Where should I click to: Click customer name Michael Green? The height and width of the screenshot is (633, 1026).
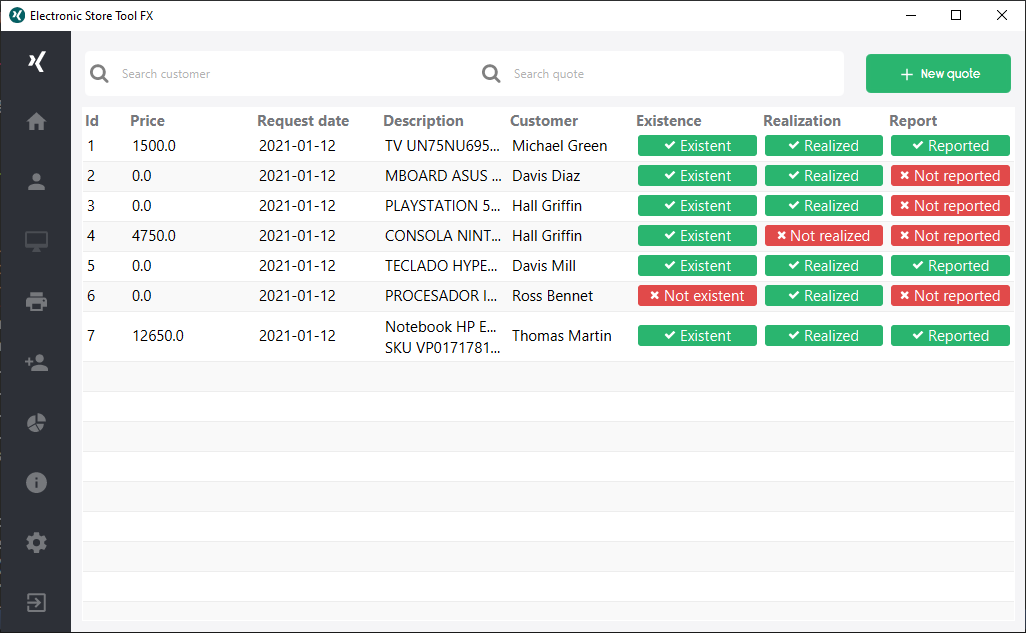pos(559,145)
